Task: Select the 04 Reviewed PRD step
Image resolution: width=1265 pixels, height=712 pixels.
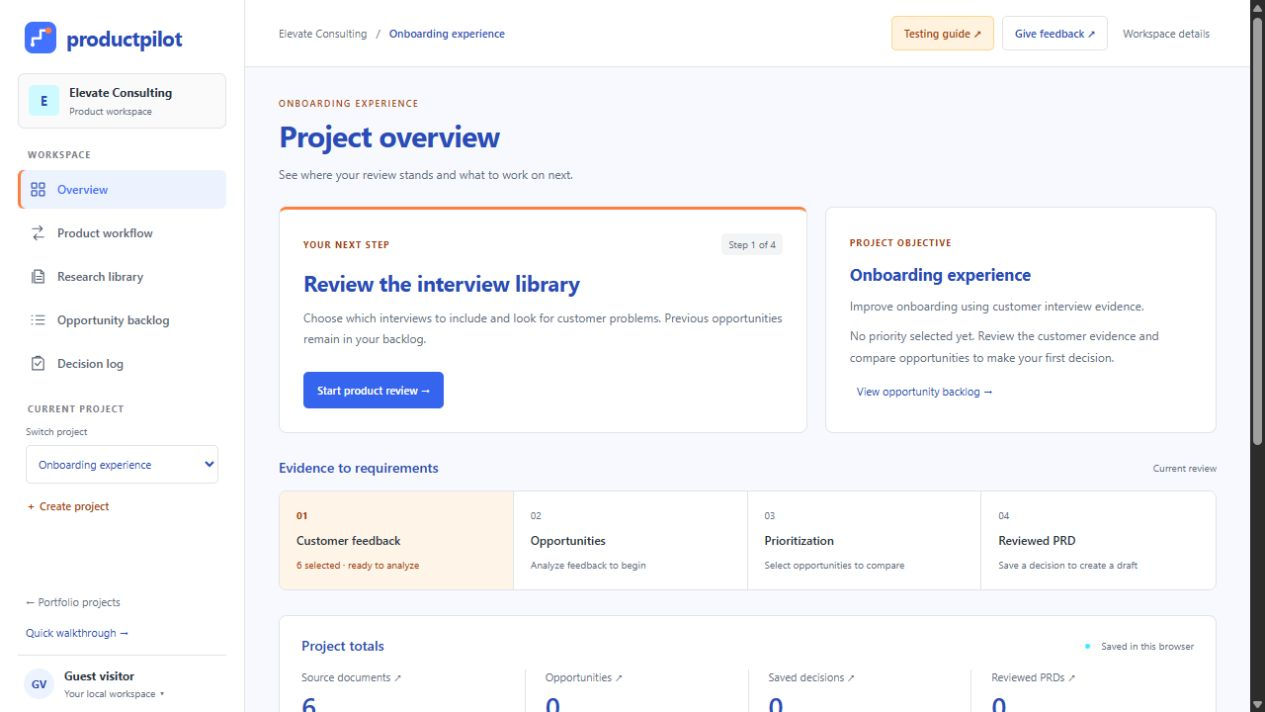Action: (1098, 540)
